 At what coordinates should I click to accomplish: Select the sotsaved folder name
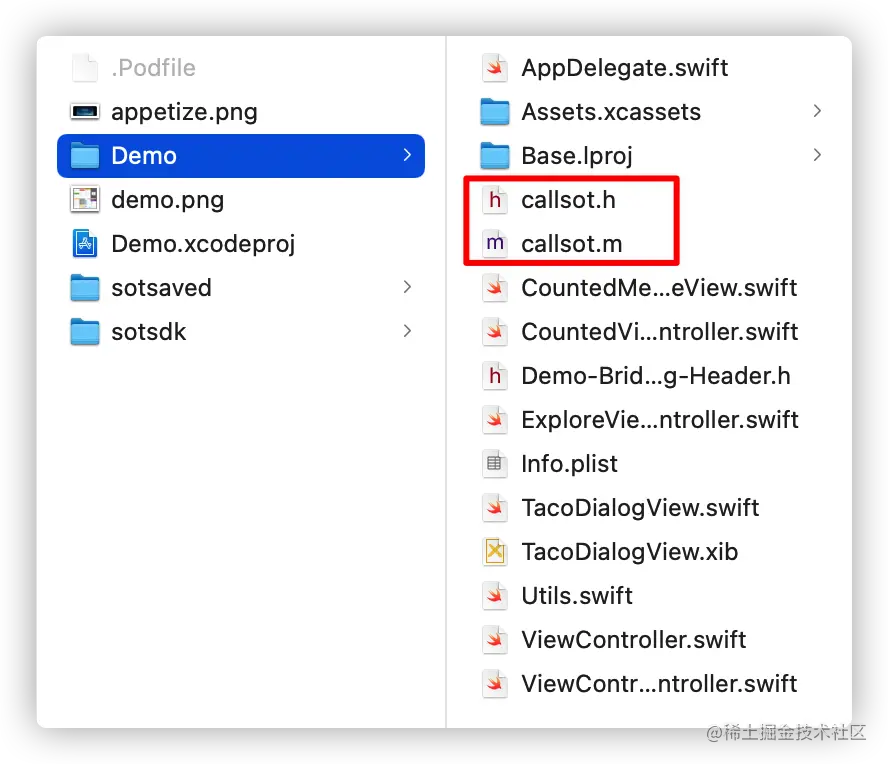[x=161, y=288]
